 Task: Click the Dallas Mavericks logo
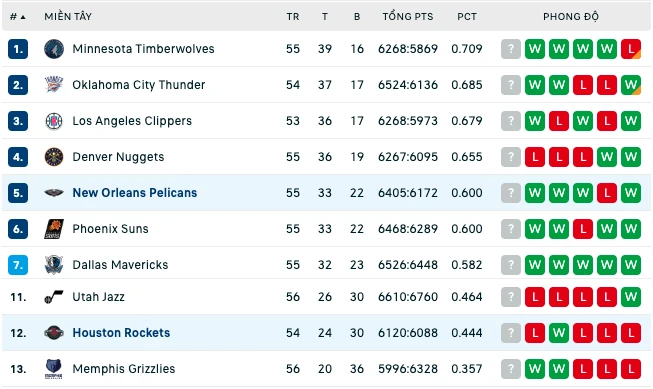click(x=54, y=265)
